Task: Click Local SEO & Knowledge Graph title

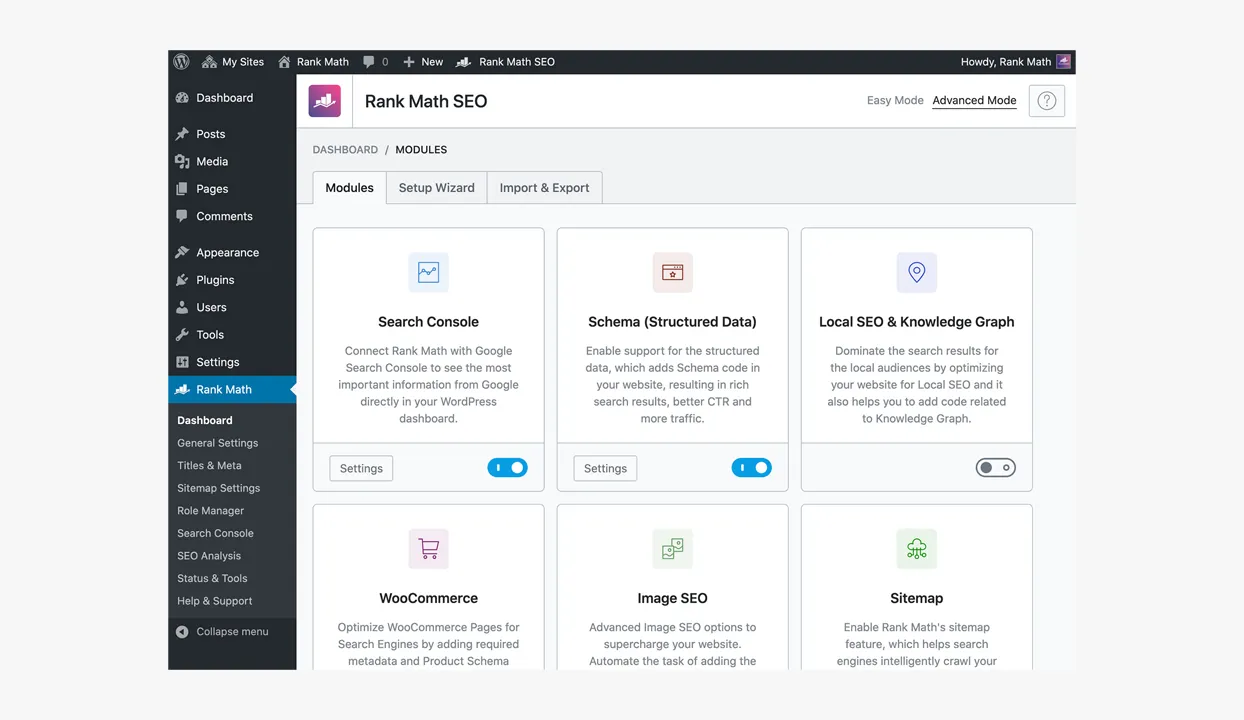Action: (x=917, y=322)
